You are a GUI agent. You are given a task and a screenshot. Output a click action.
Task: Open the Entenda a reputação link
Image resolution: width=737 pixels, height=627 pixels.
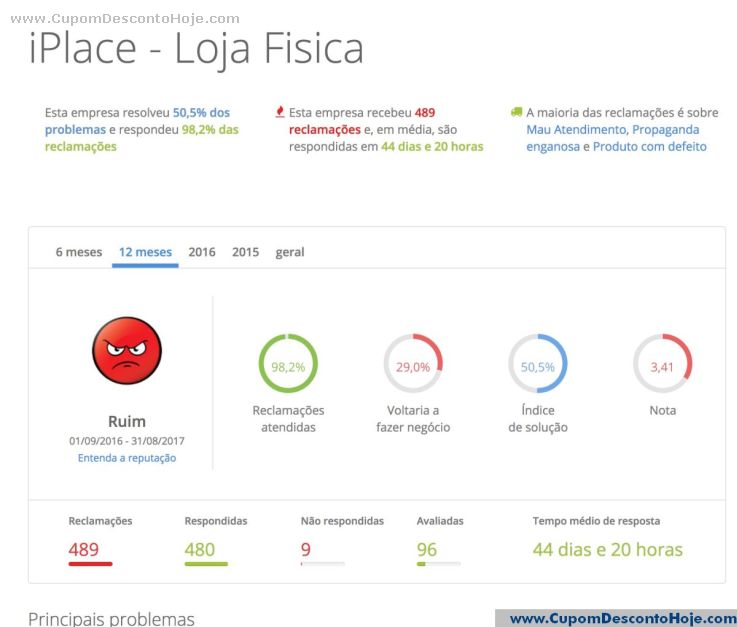coord(127,458)
